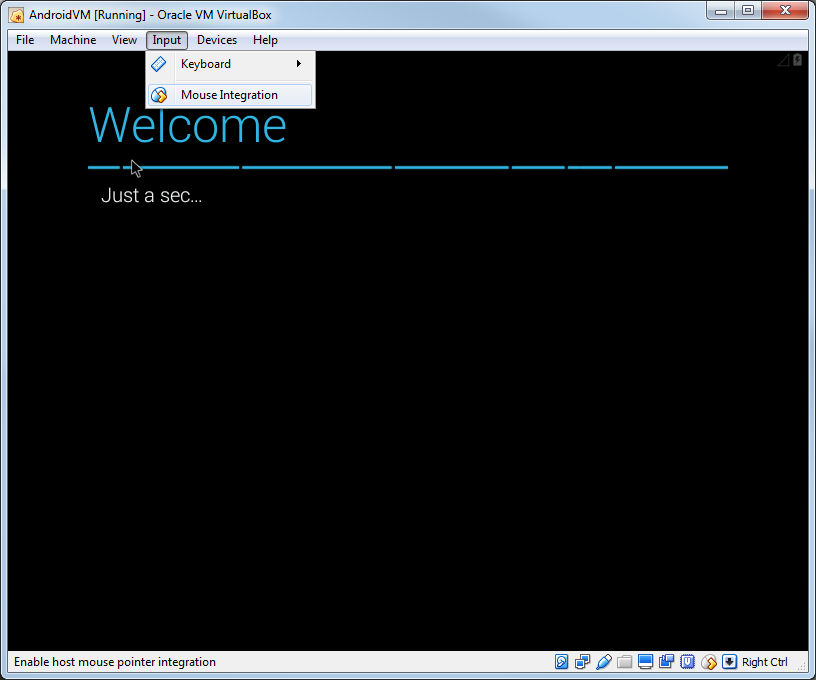This screenshot has width=816, height=680.
Task: Click the Mouse Integration entry icon
Action: coord(159,95)
